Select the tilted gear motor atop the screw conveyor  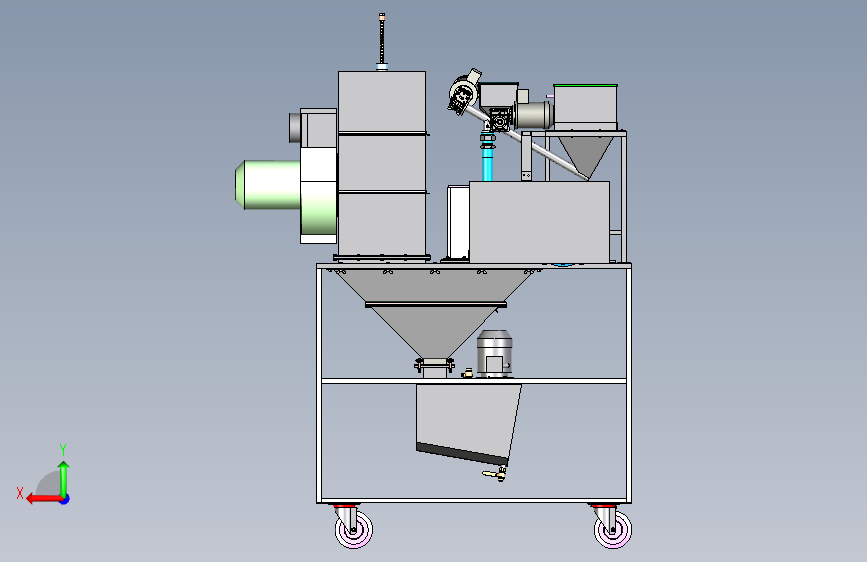tap(464, 91)
